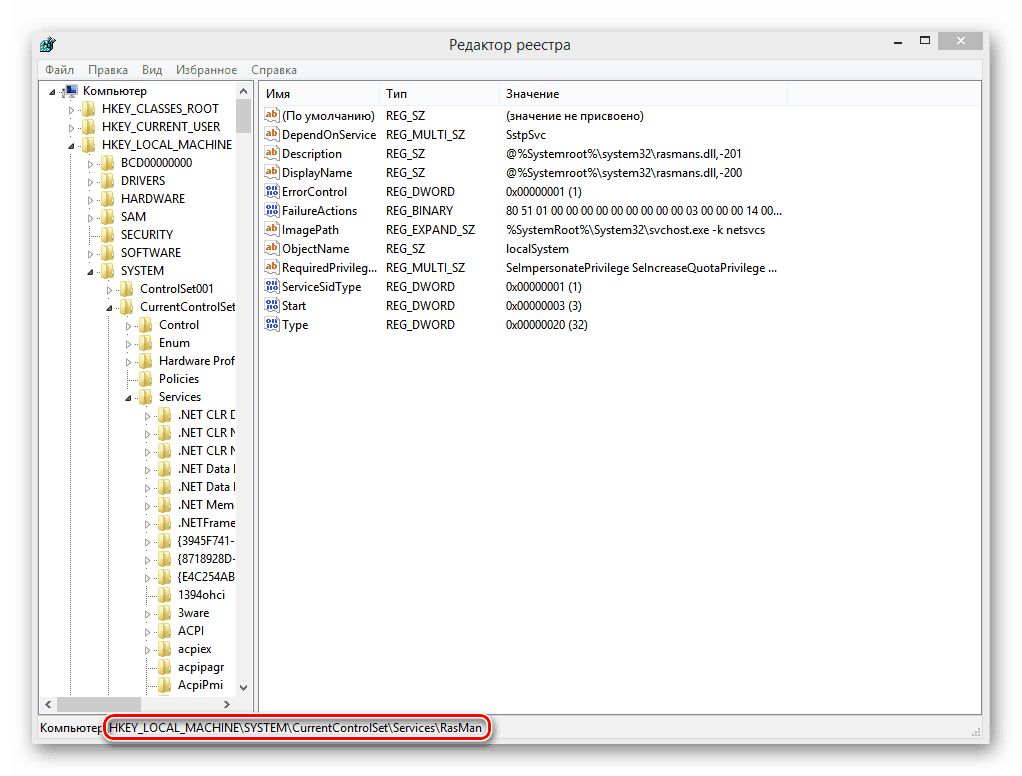The image size is (1022, 776).
Task: Click the string icon of ObjectName value
Action: pos(272,248)
